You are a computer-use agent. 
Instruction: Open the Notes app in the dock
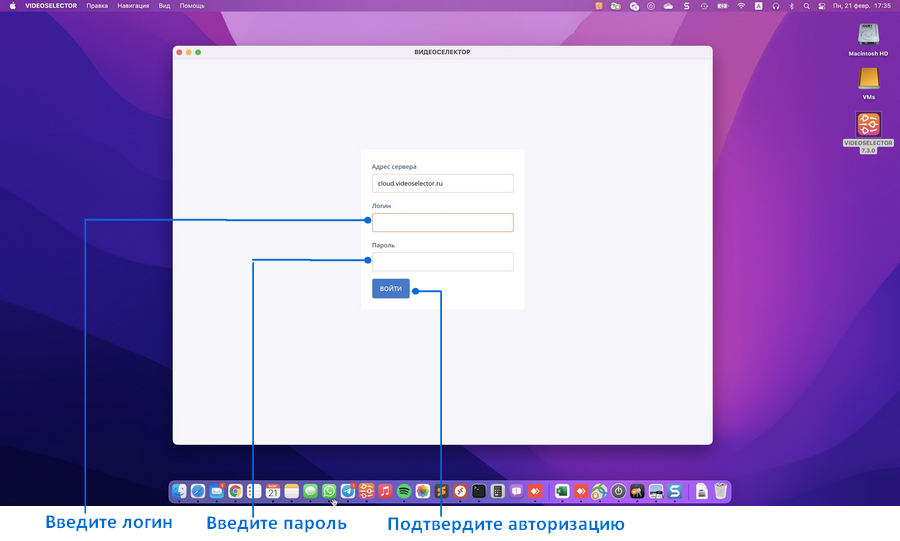coord(292,491)
